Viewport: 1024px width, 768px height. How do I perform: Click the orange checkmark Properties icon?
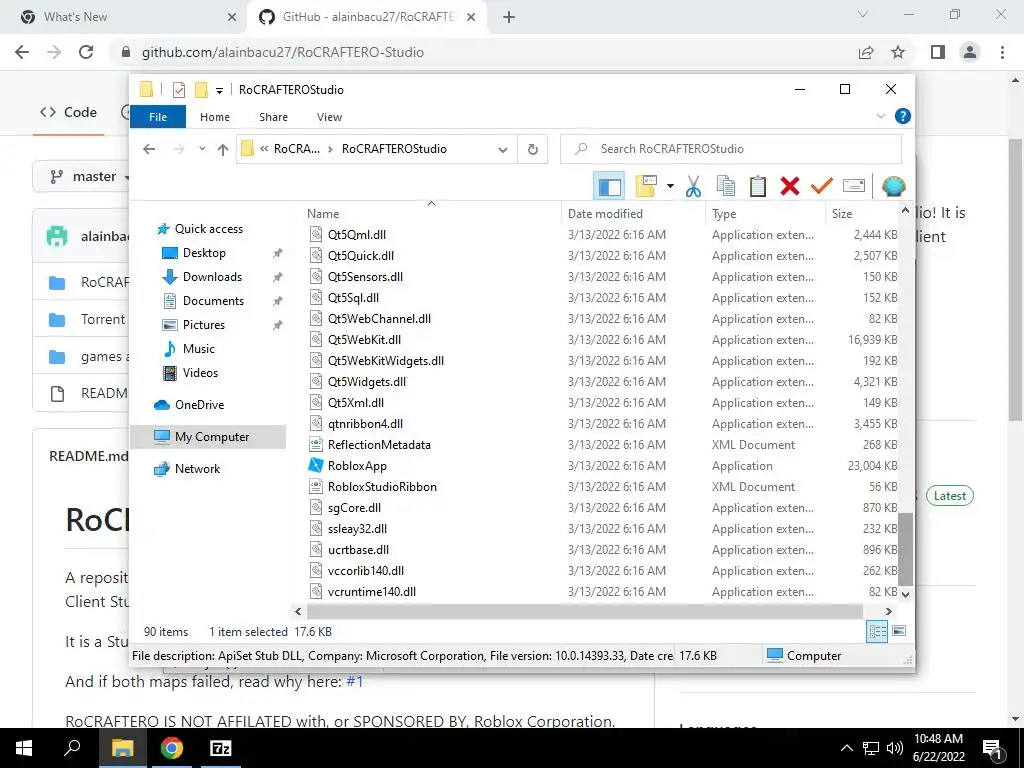click(822, 187)
